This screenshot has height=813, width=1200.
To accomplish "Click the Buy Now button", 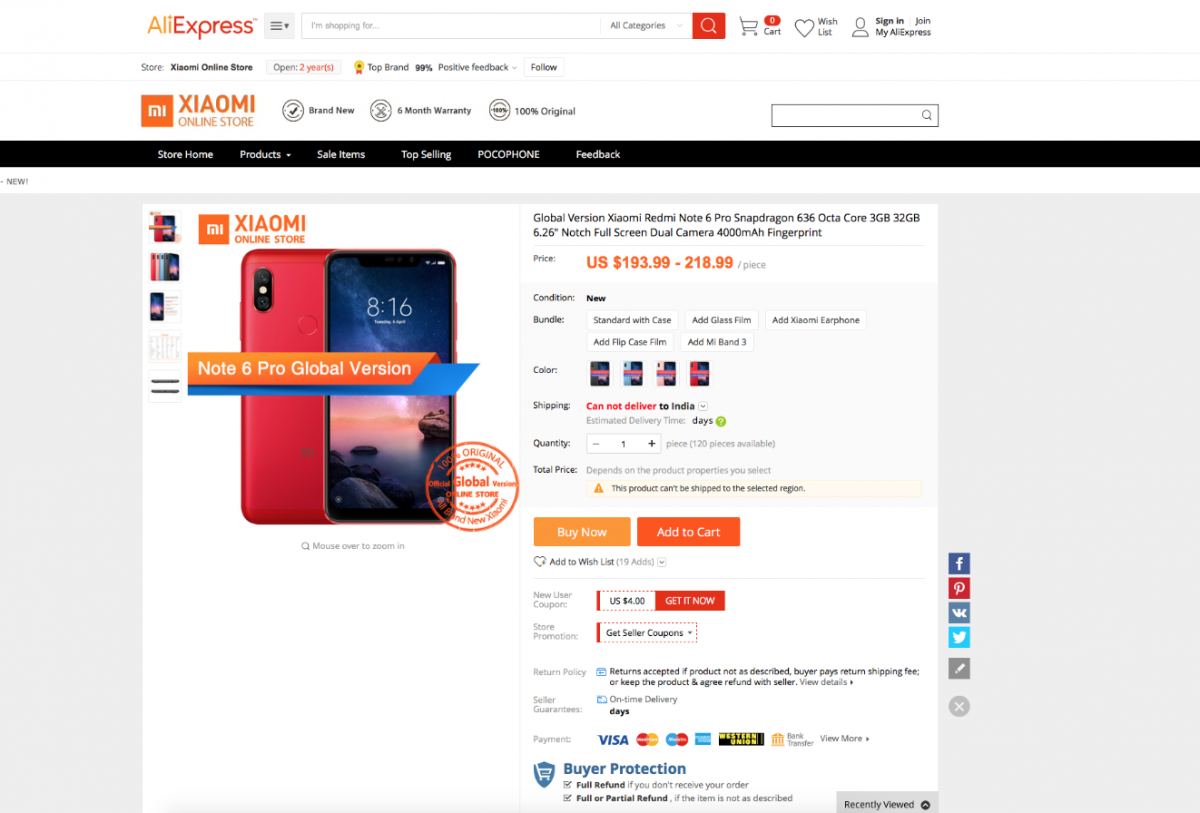I will pos(582,532).
